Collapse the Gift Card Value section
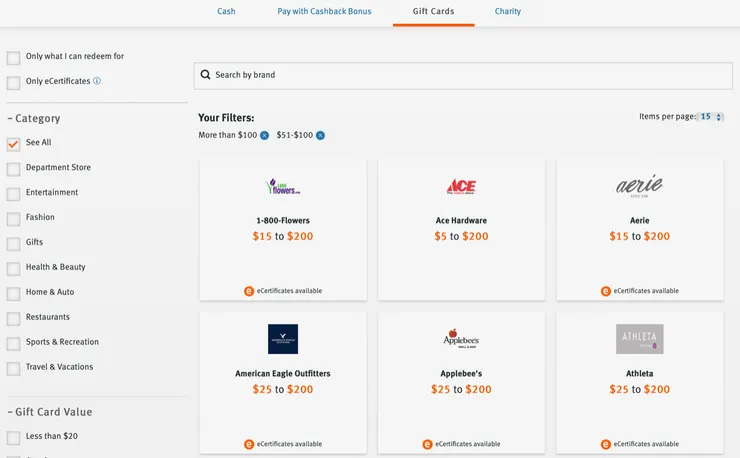 click(x=50, y=412)
